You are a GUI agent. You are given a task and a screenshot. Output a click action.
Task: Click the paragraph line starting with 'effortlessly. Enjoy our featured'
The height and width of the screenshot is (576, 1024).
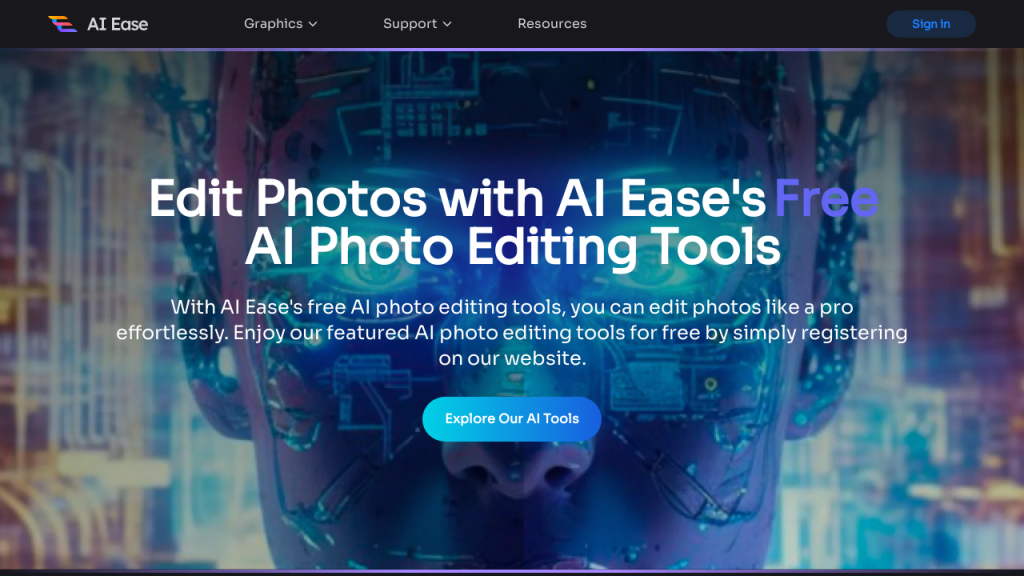[x=511, y=332]
